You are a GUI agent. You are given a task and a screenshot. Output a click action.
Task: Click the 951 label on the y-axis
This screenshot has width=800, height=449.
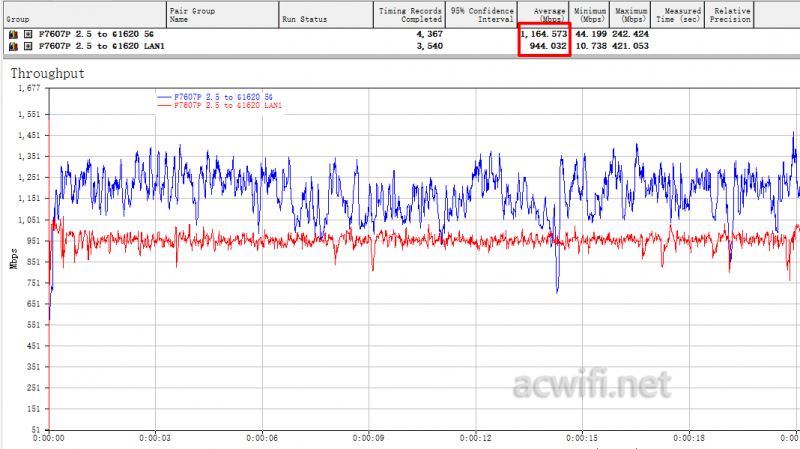click(34, 241)
